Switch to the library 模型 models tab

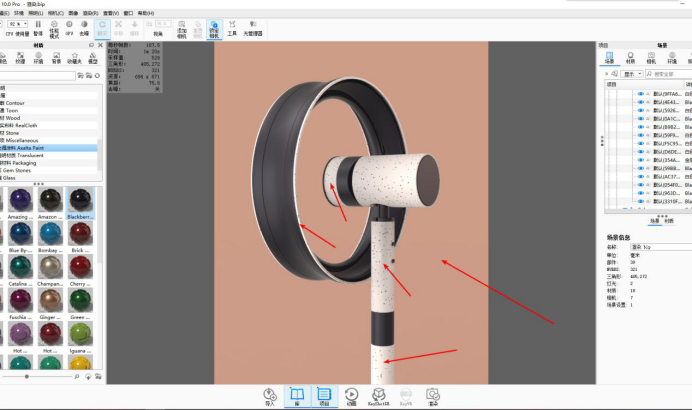click(x=93, y=58)
